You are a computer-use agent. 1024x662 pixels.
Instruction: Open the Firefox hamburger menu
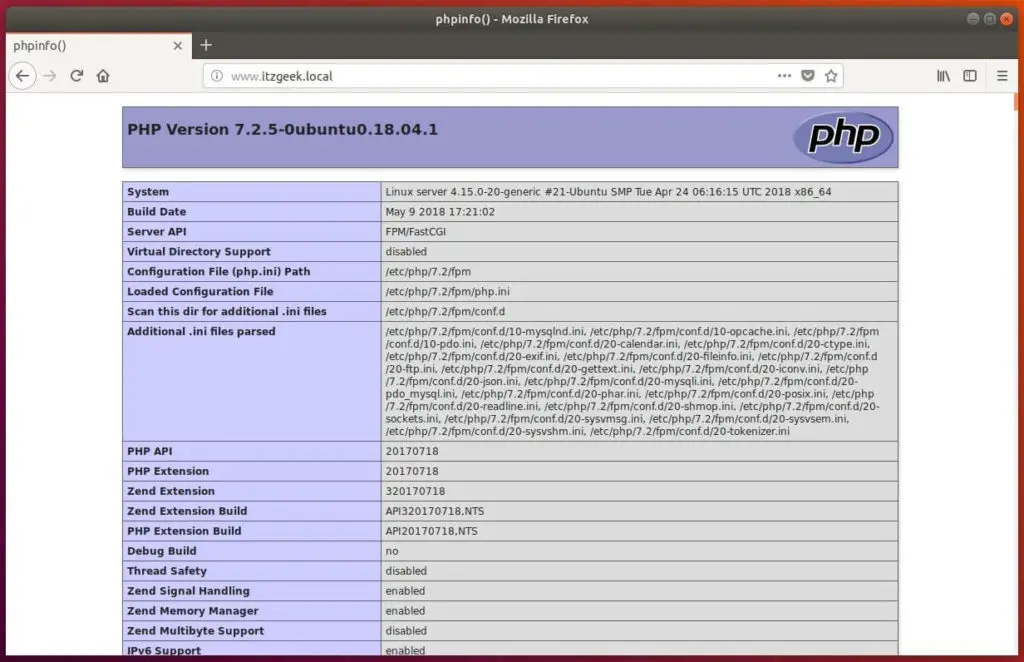(1002, 76)
